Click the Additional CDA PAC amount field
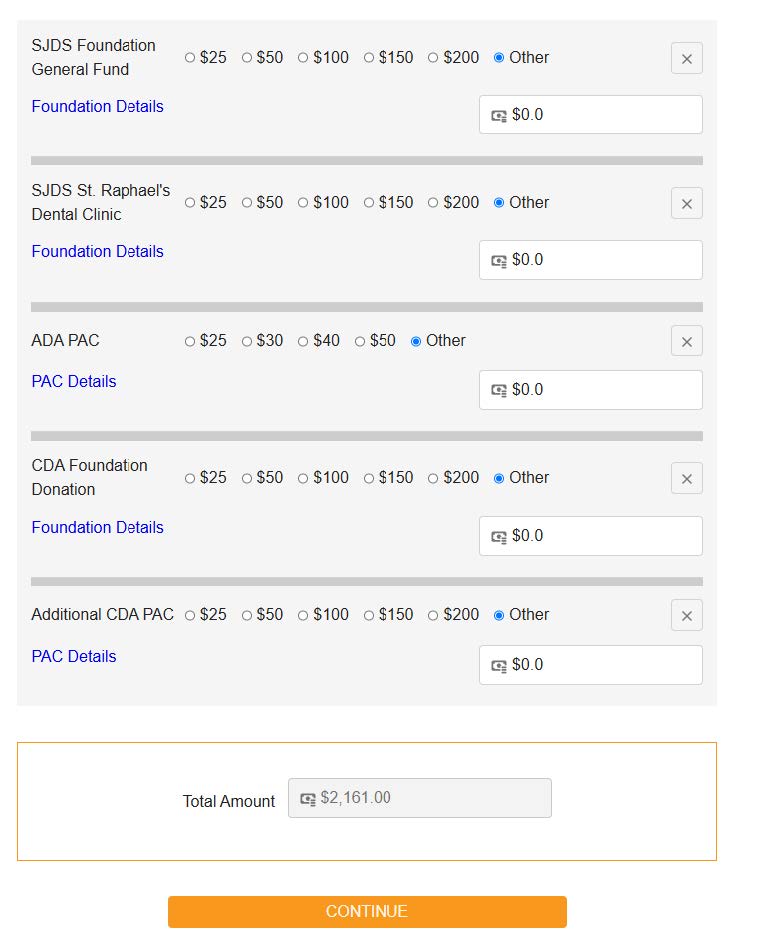This screenshot has width=772, height=934. coord(590,665)
